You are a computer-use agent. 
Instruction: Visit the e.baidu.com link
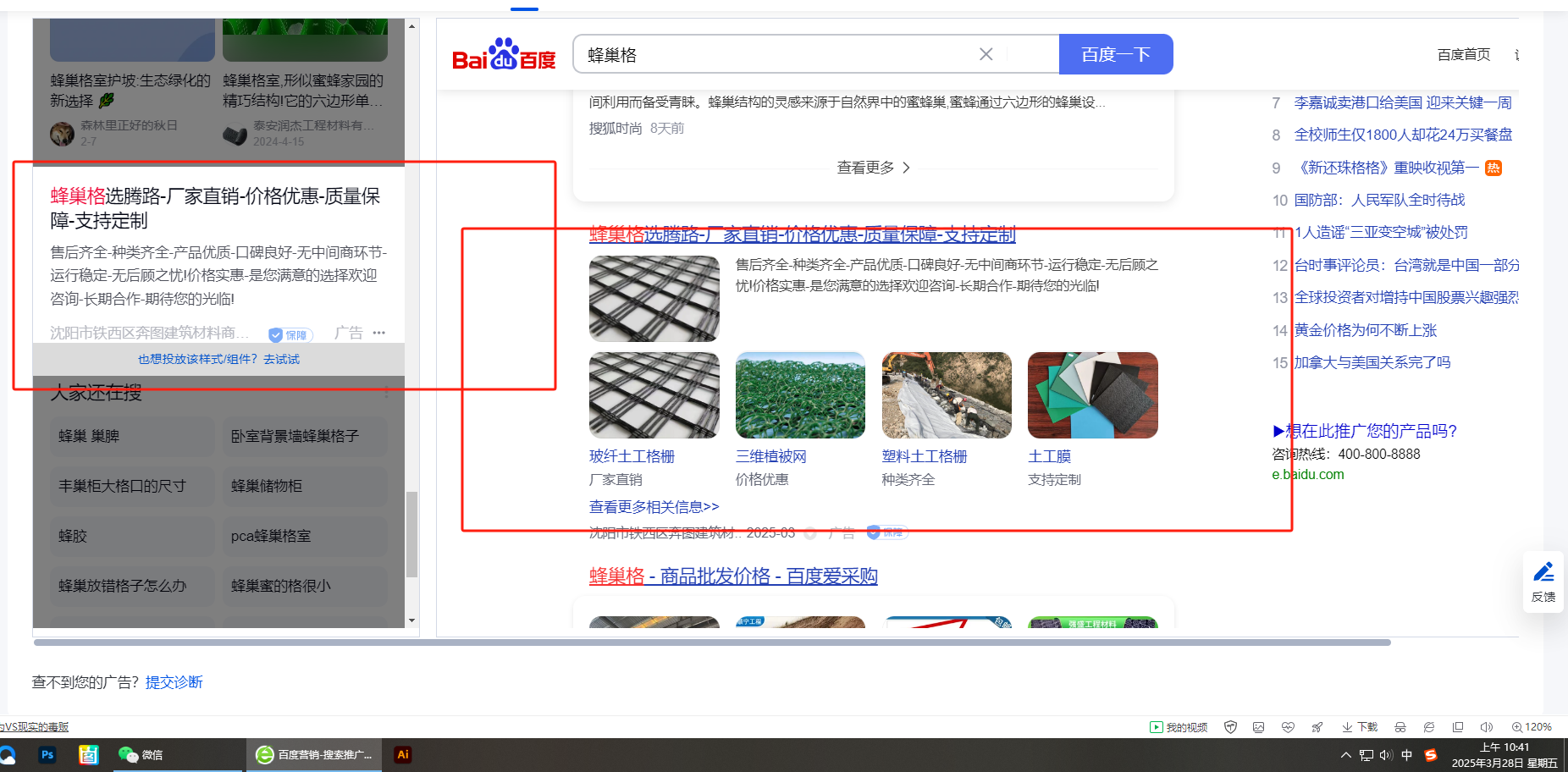(1307, 474)
